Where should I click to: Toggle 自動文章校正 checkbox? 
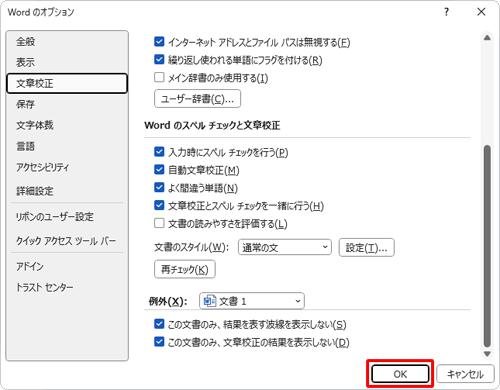pos(159,170)
